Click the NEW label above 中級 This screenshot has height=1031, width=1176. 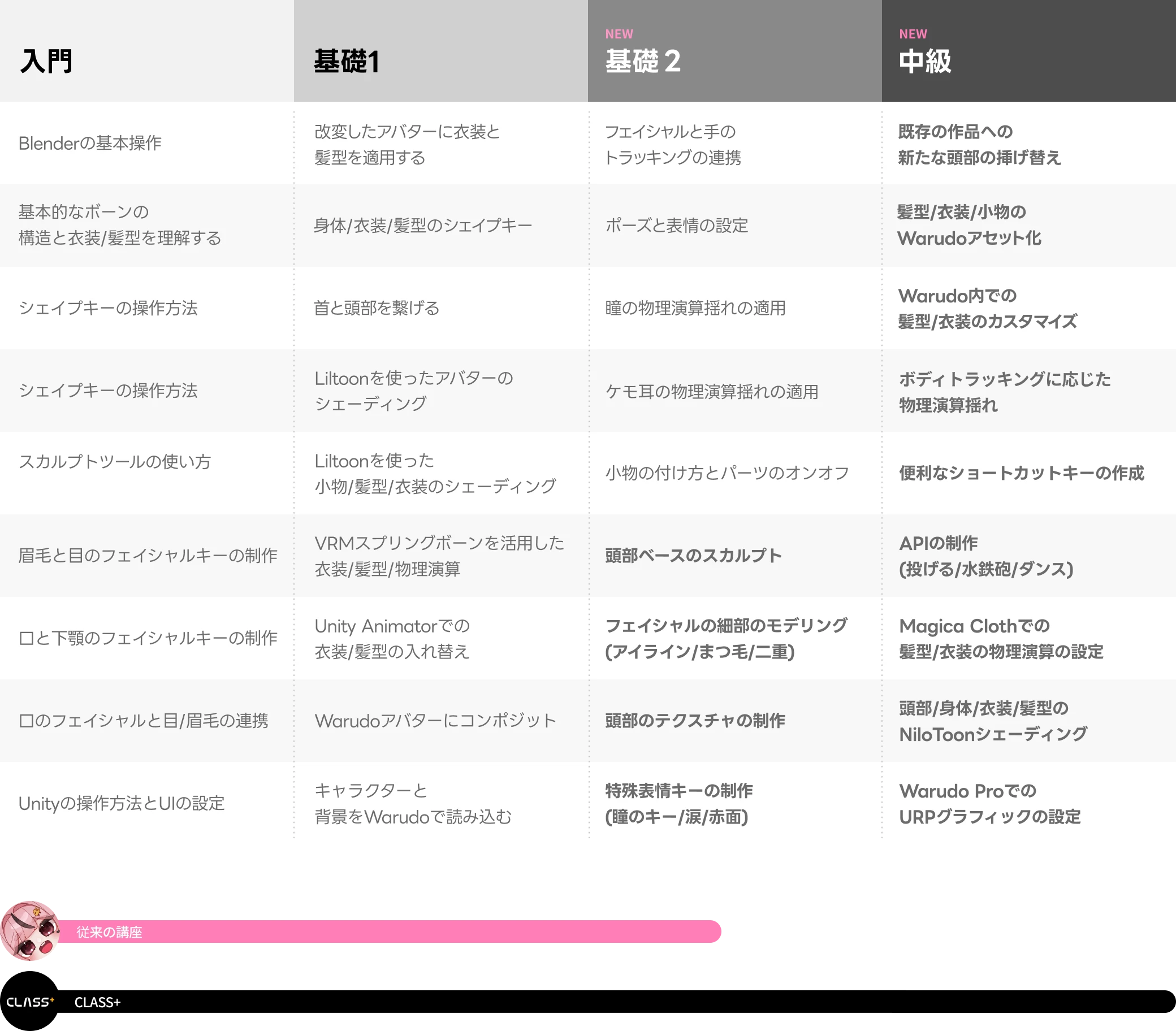click(x=913, y=34)
